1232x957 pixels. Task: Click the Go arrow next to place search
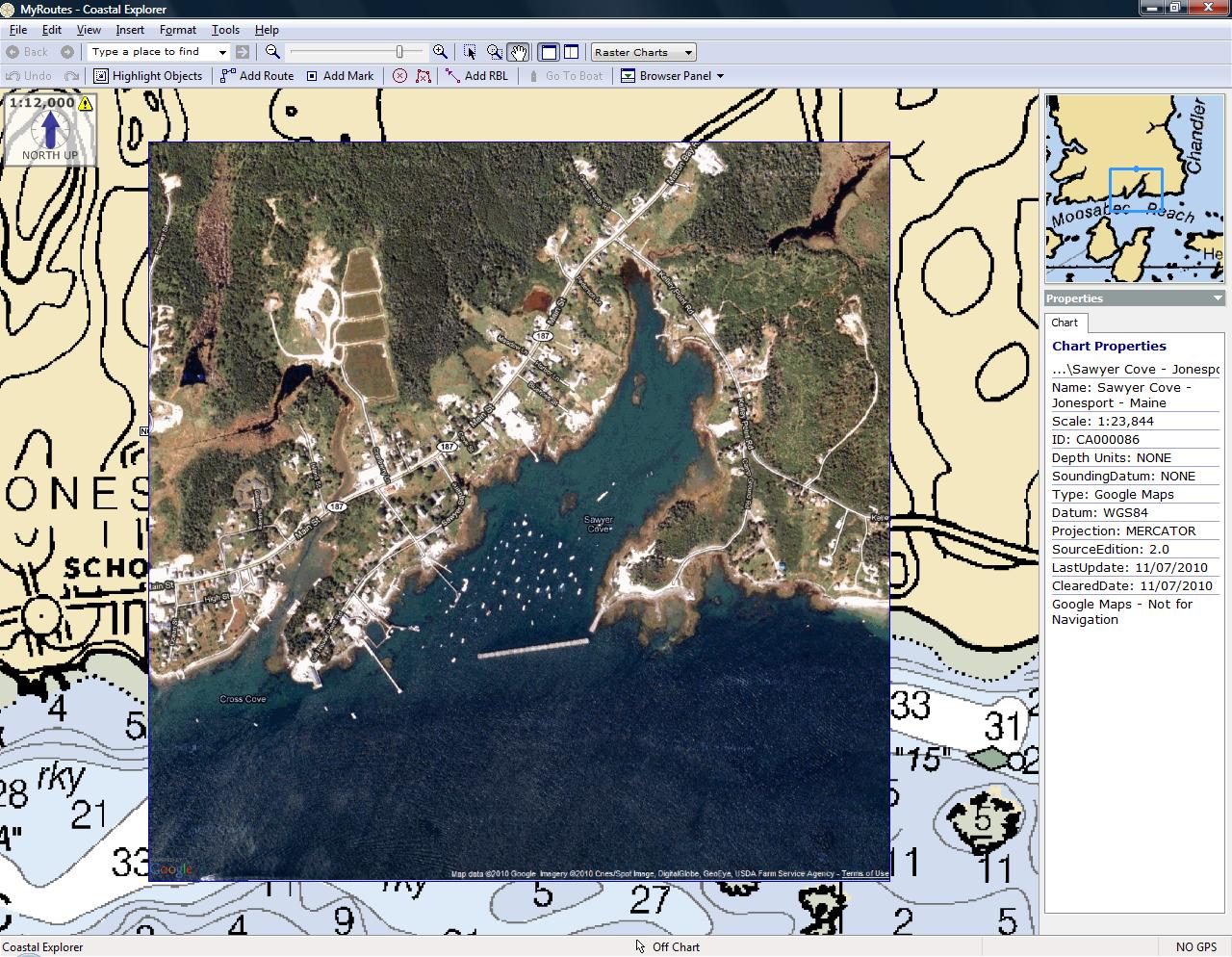pos(243,52)
